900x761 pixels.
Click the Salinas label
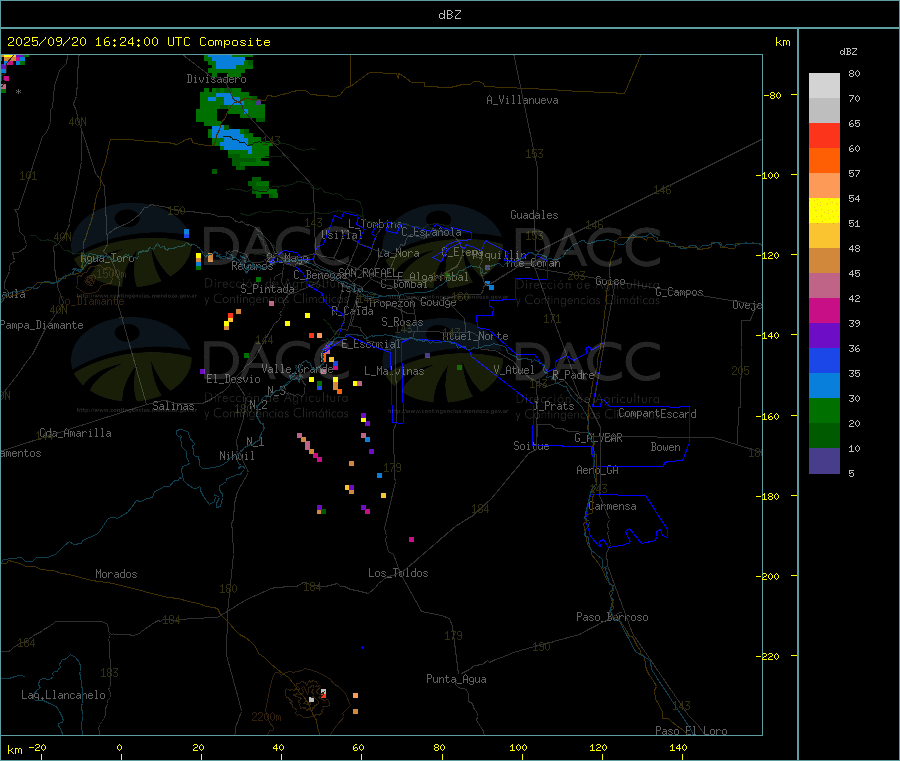(173, 406)
